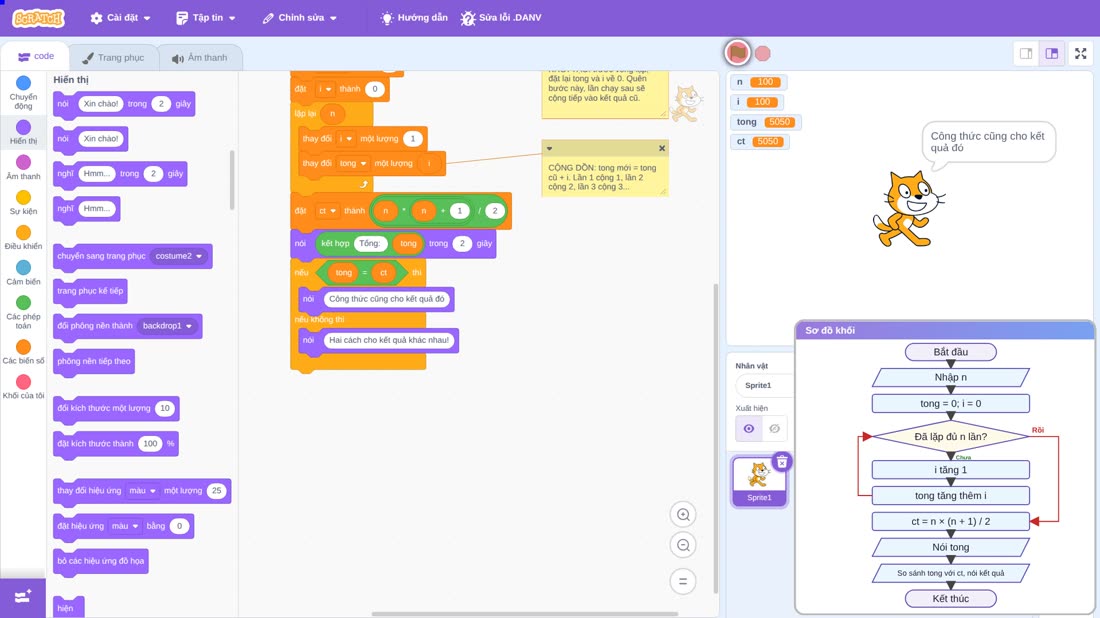Zoom out the code workspace

coord(683,545)
